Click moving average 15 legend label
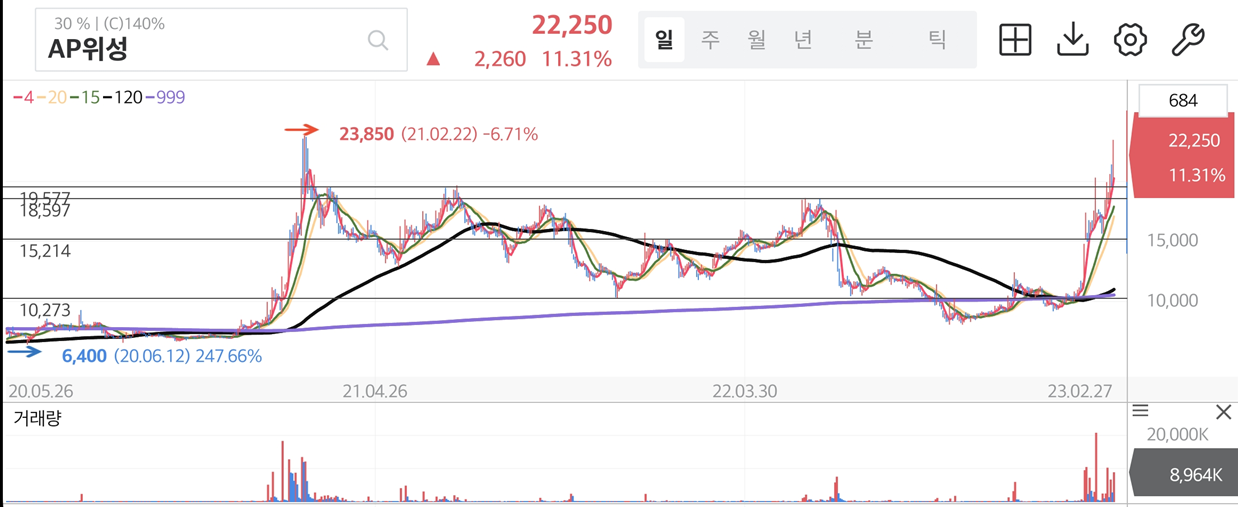Screen dimensions: 1238x507 click(83, 97)
